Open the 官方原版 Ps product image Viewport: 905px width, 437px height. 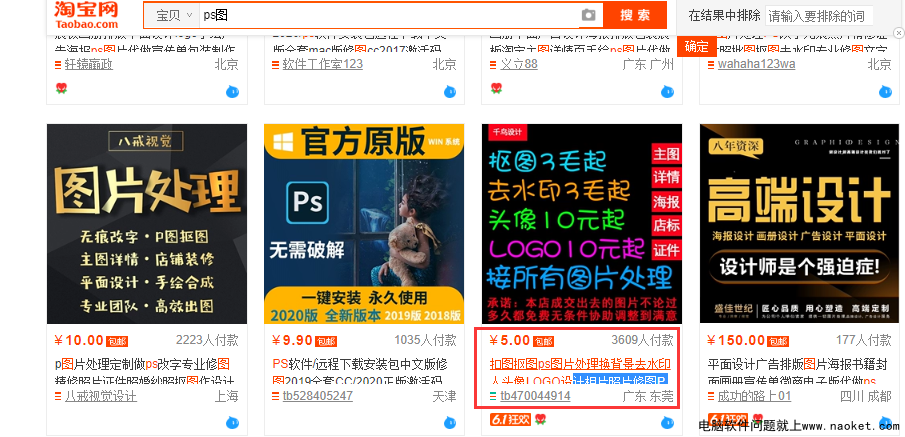364,223
